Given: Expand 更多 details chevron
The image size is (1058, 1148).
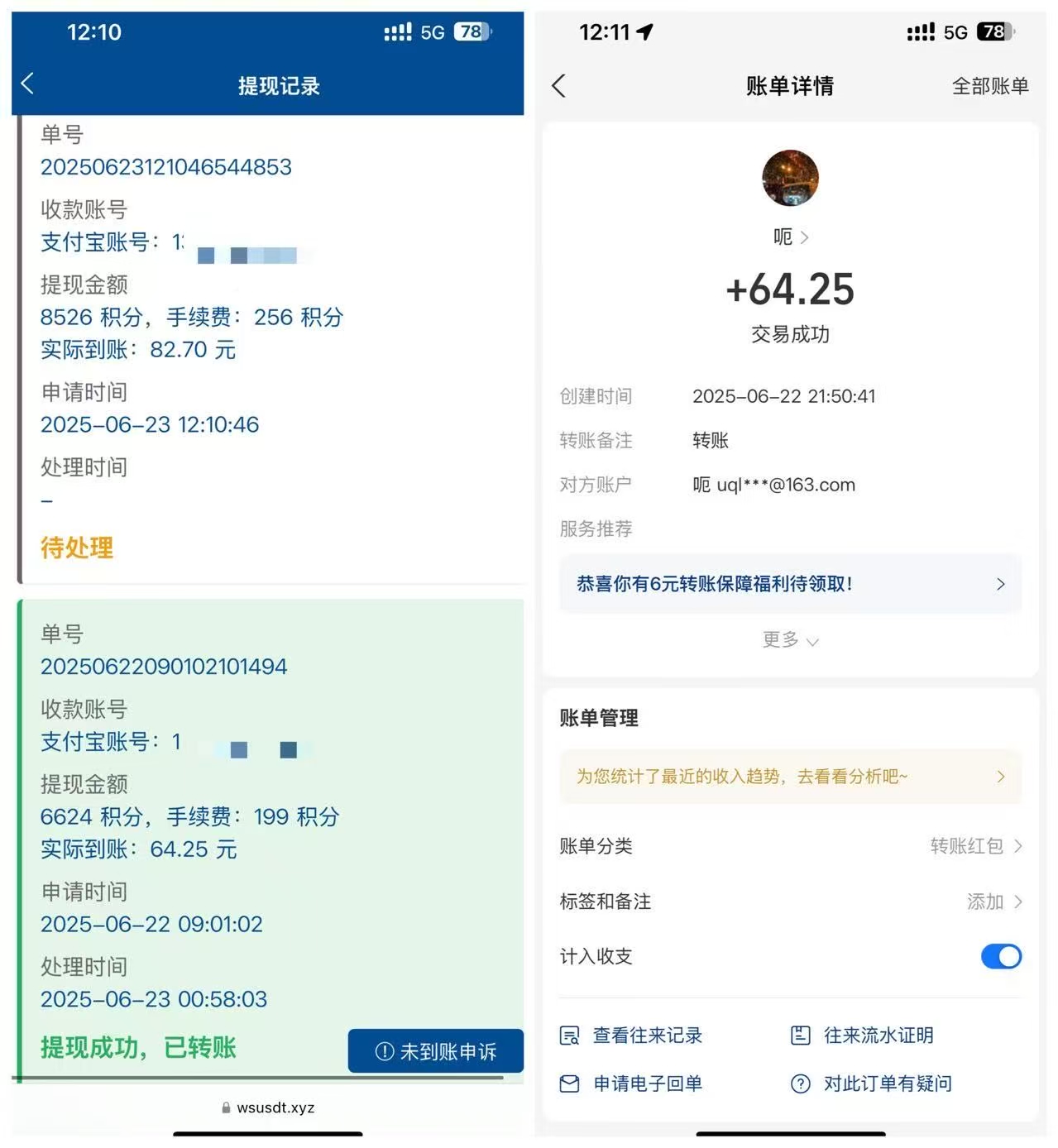Looking at the screenshot, I should tap(790, 640).
